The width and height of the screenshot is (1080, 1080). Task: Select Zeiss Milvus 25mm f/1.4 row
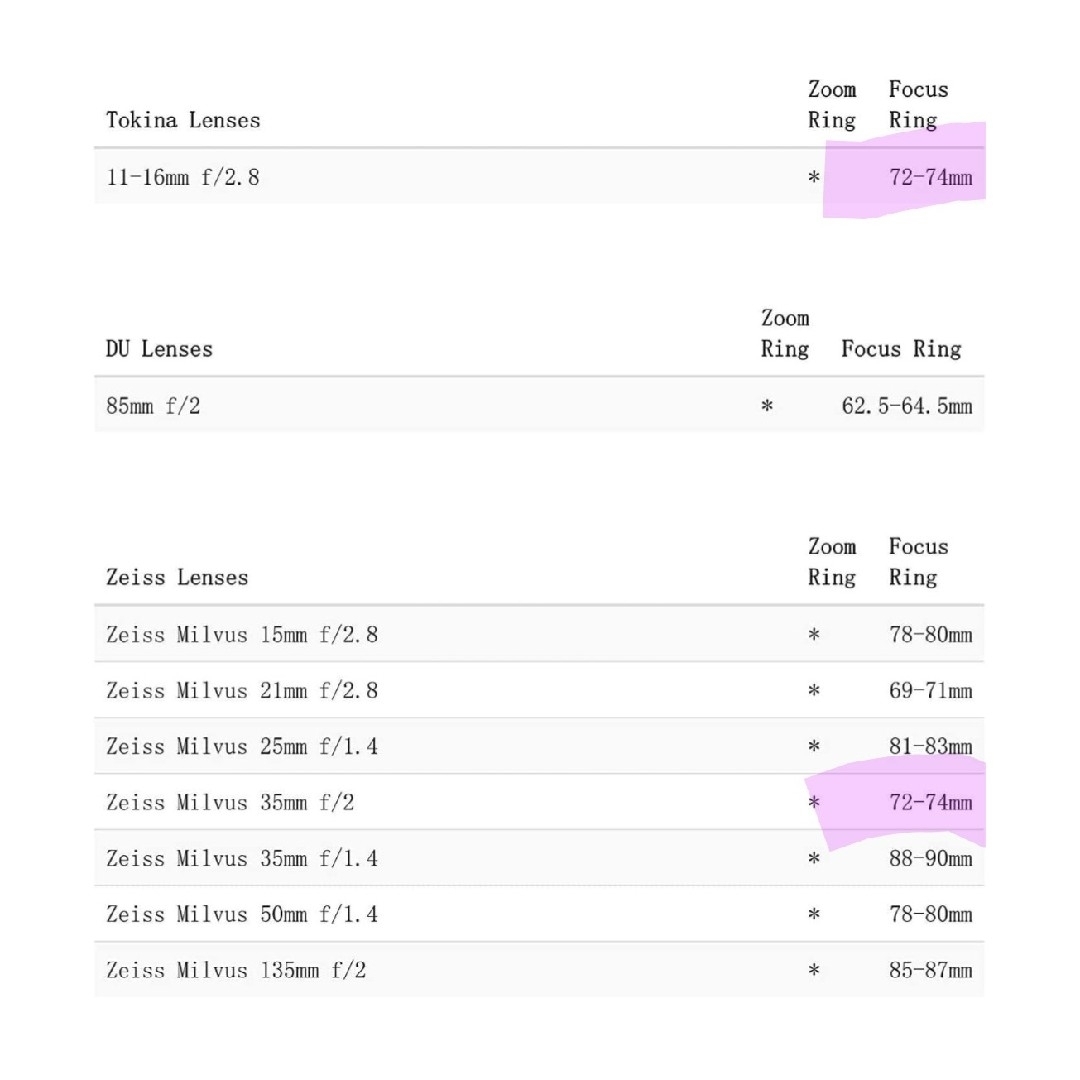tap(539, 746)
